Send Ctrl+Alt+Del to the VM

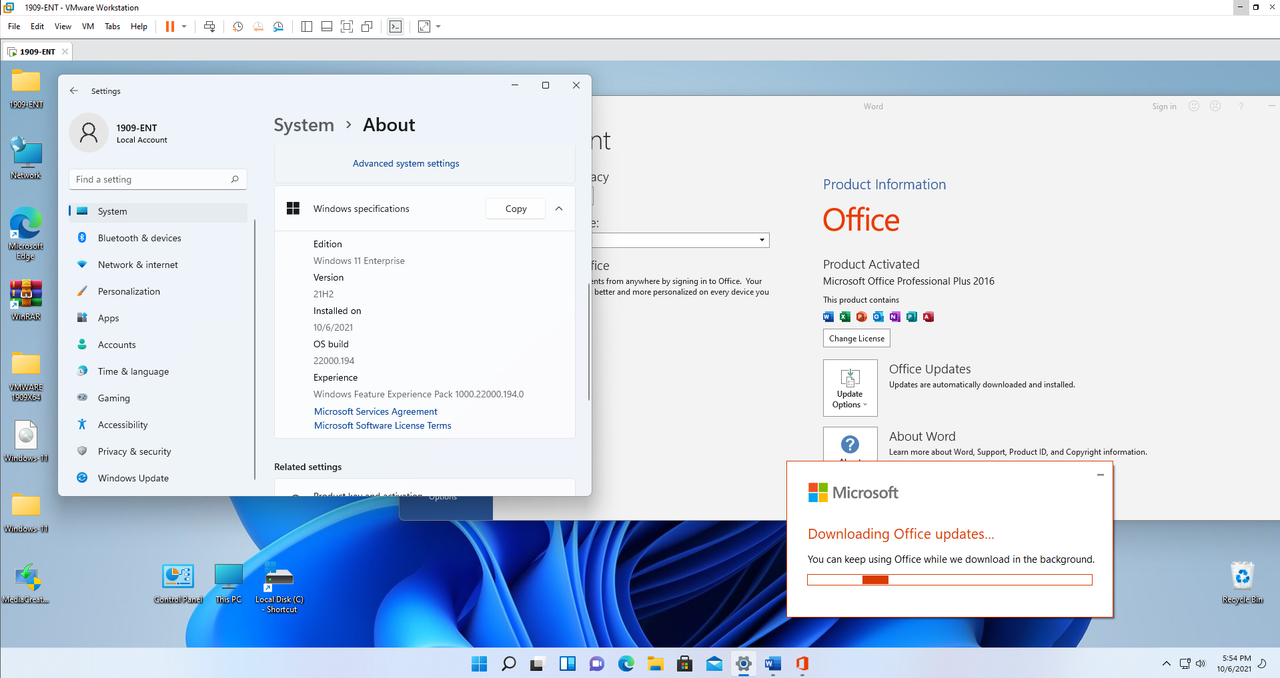pyautogui.click(x=209, y=26)
